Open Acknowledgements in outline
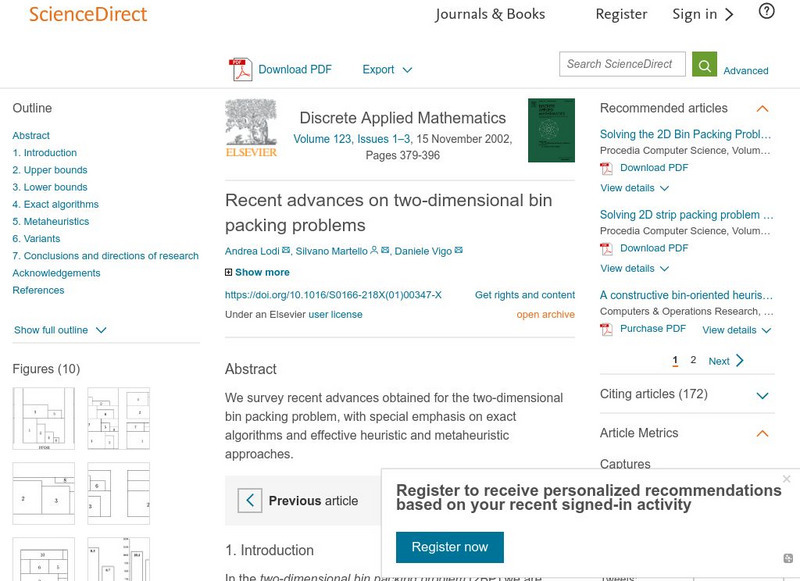Screen dimensions: 800x581 click(56, 273)
